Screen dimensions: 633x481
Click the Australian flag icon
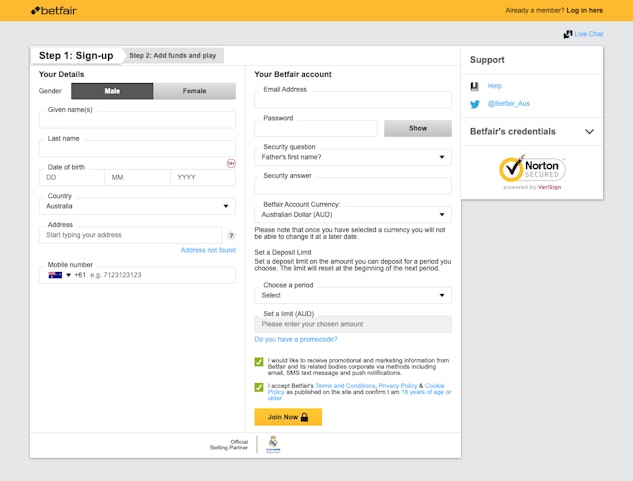pos(55,275)
